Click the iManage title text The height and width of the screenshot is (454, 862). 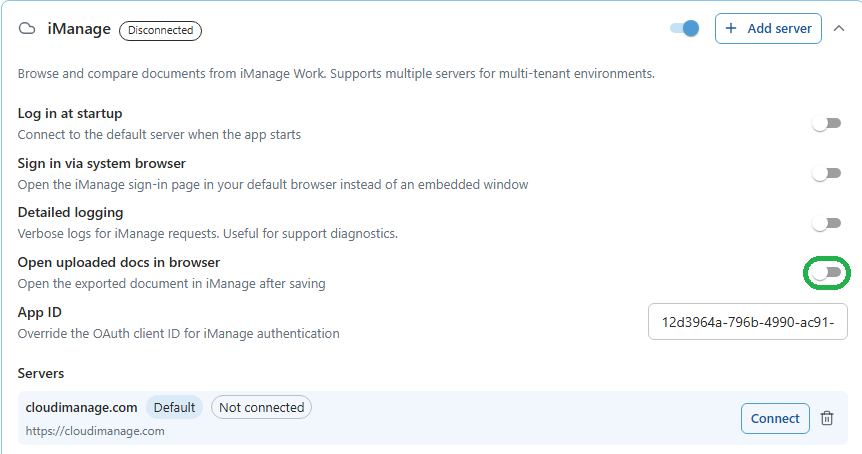coord(79,29)
